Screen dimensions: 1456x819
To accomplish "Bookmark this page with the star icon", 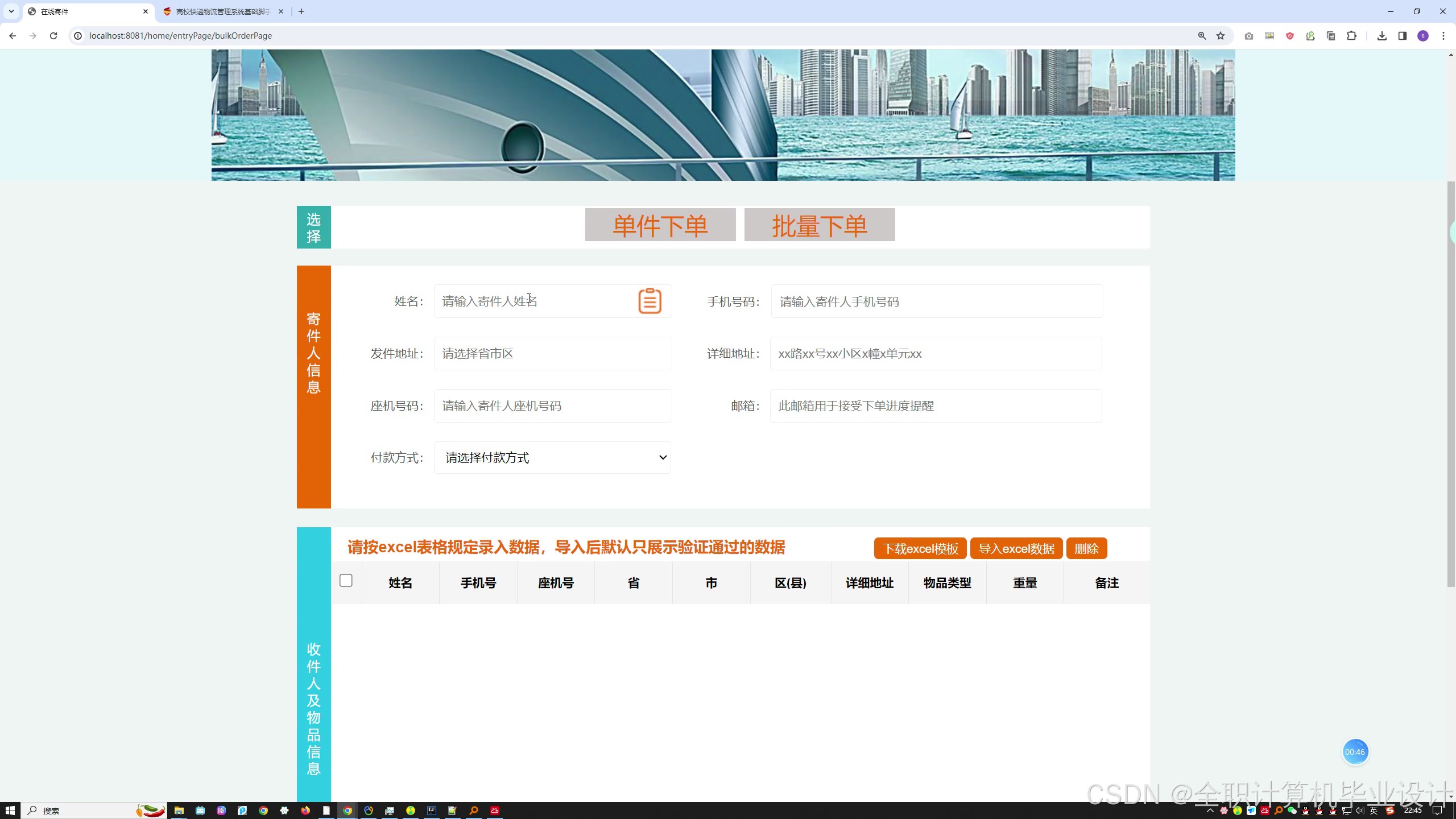I will pyautogui.click(x=1221, y=36).
